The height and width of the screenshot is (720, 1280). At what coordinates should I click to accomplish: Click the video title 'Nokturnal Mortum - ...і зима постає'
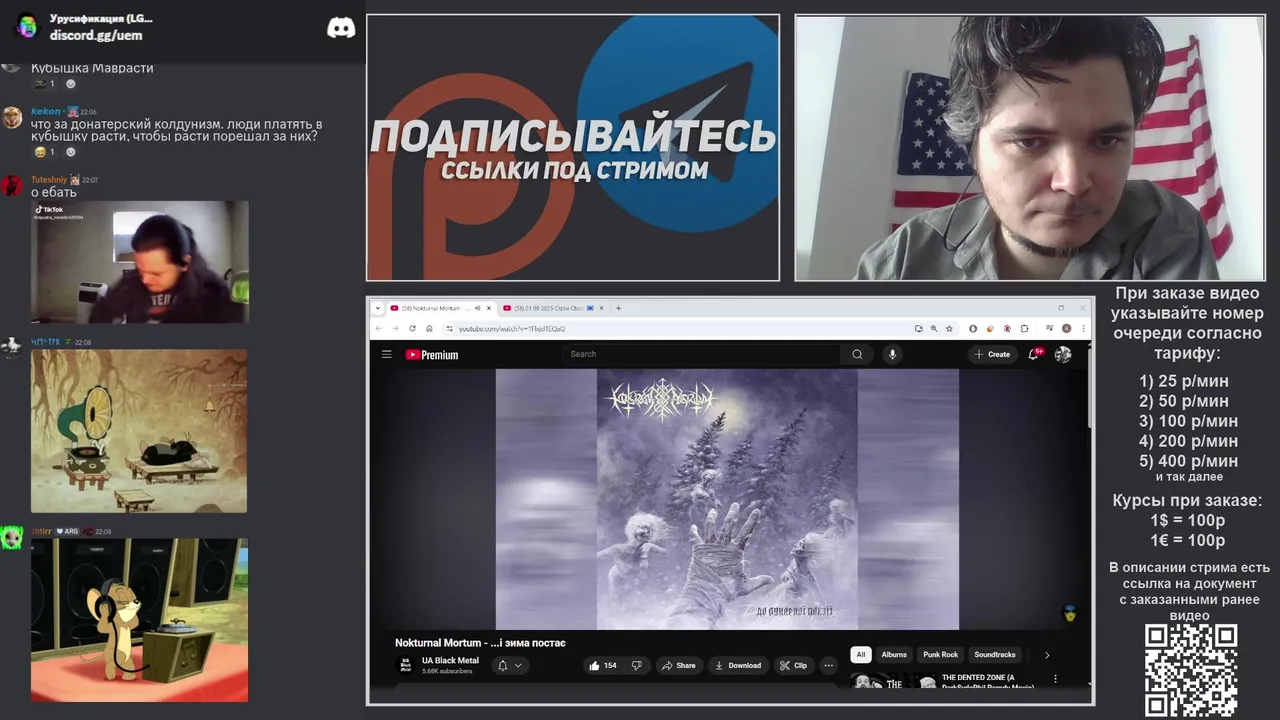(x=480, y=643)
